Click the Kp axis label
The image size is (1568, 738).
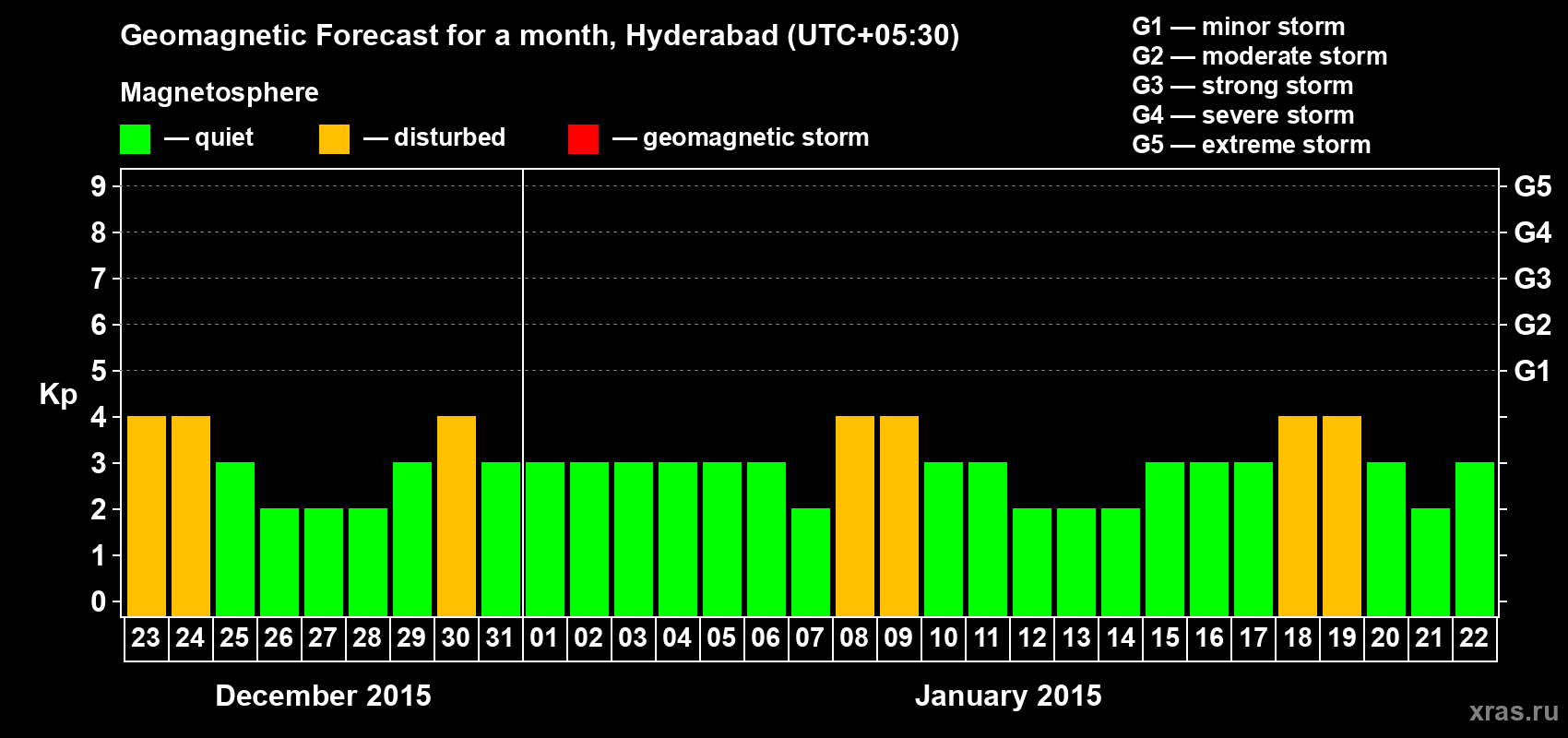pos(58,395)
